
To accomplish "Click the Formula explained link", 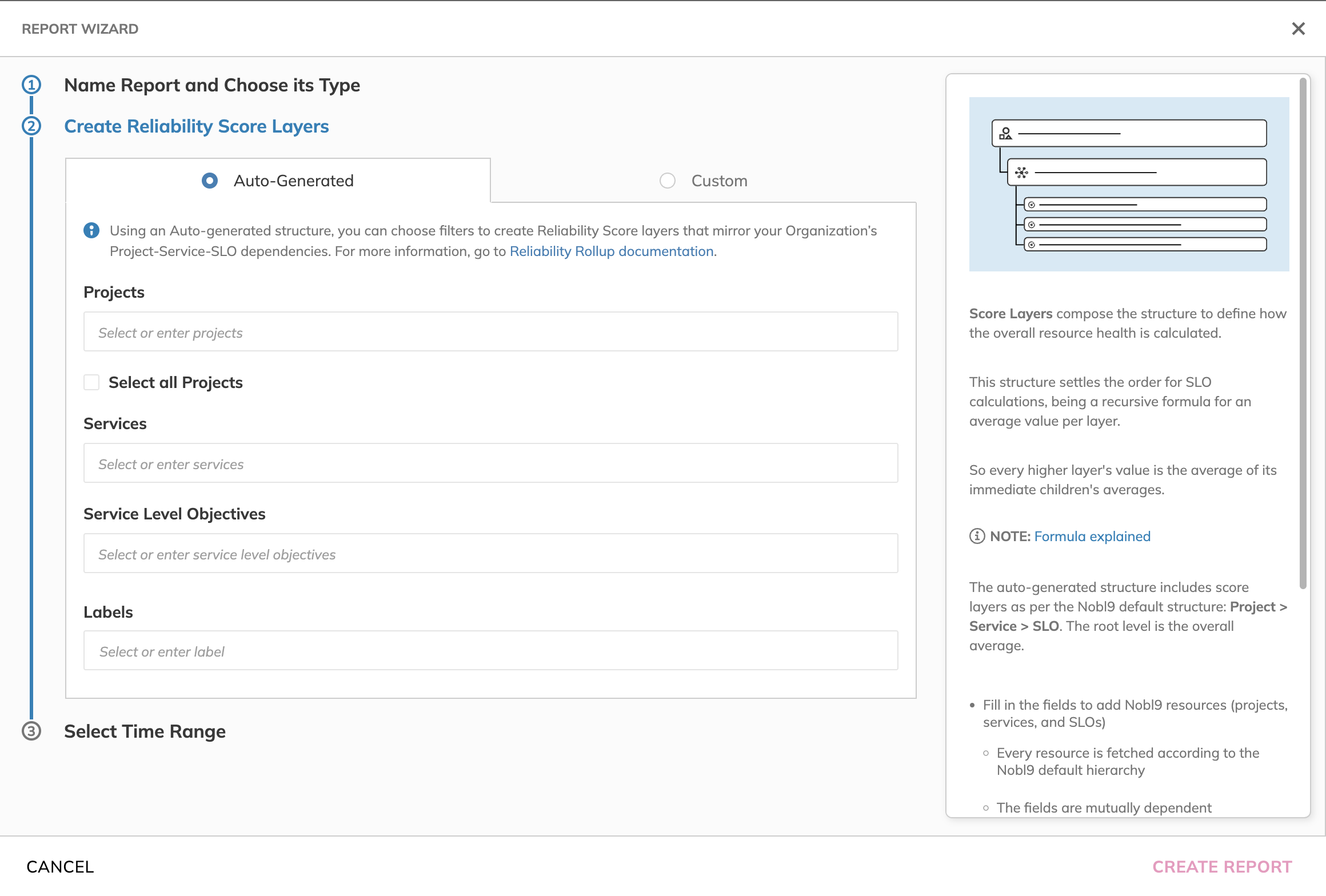I will click(x=1092, y=535).
